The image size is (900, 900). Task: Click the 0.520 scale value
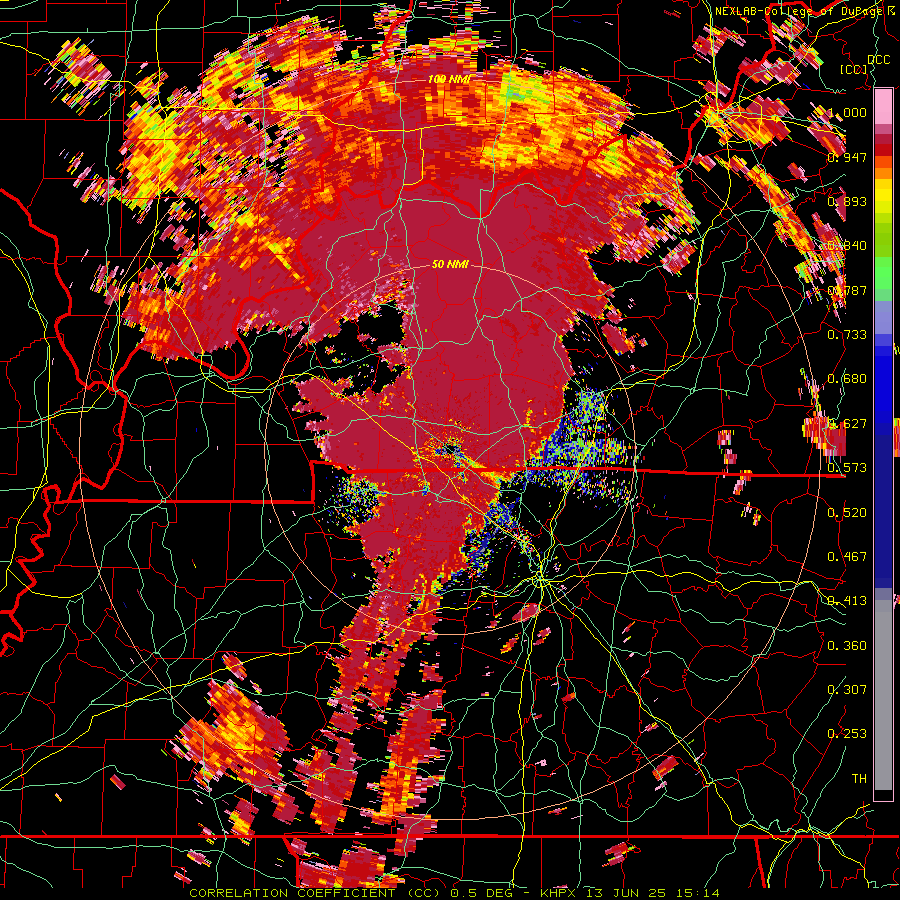[847, 513]
